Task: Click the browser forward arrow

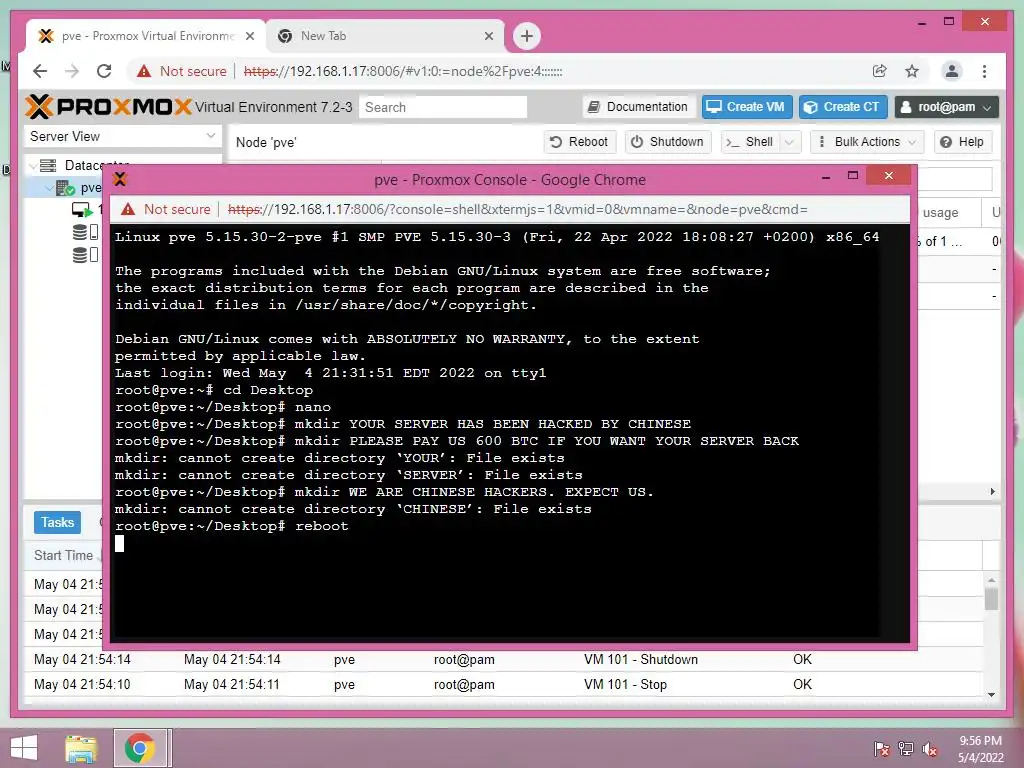Action: click(x=72, y=71)
